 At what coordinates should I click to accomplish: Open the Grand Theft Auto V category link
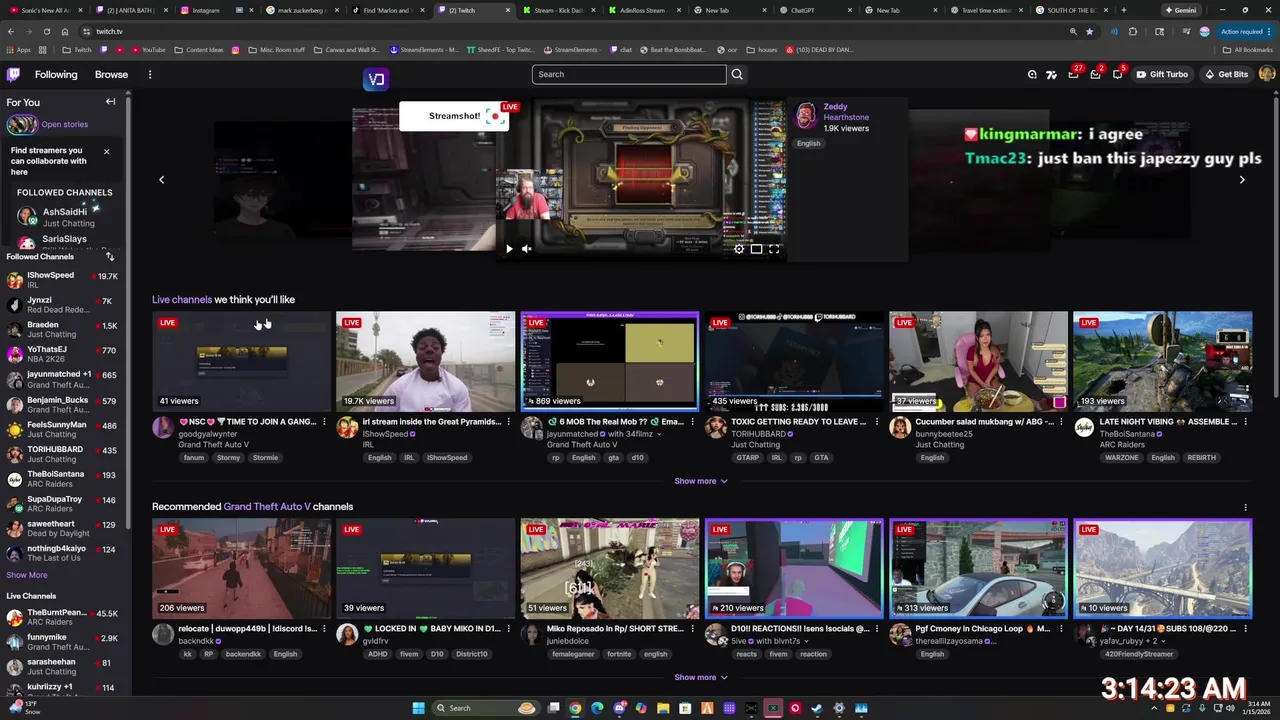[x=266, y=507]
